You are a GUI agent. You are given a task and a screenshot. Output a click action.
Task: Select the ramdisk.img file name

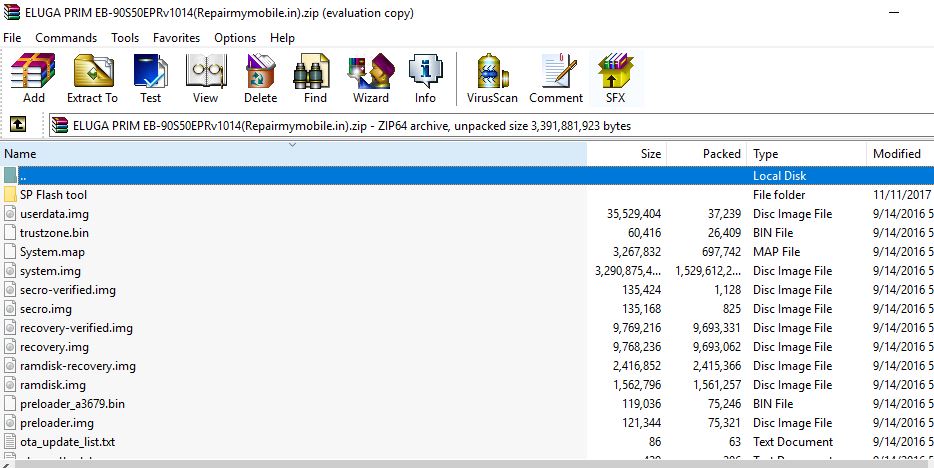[x=52, y=385]
